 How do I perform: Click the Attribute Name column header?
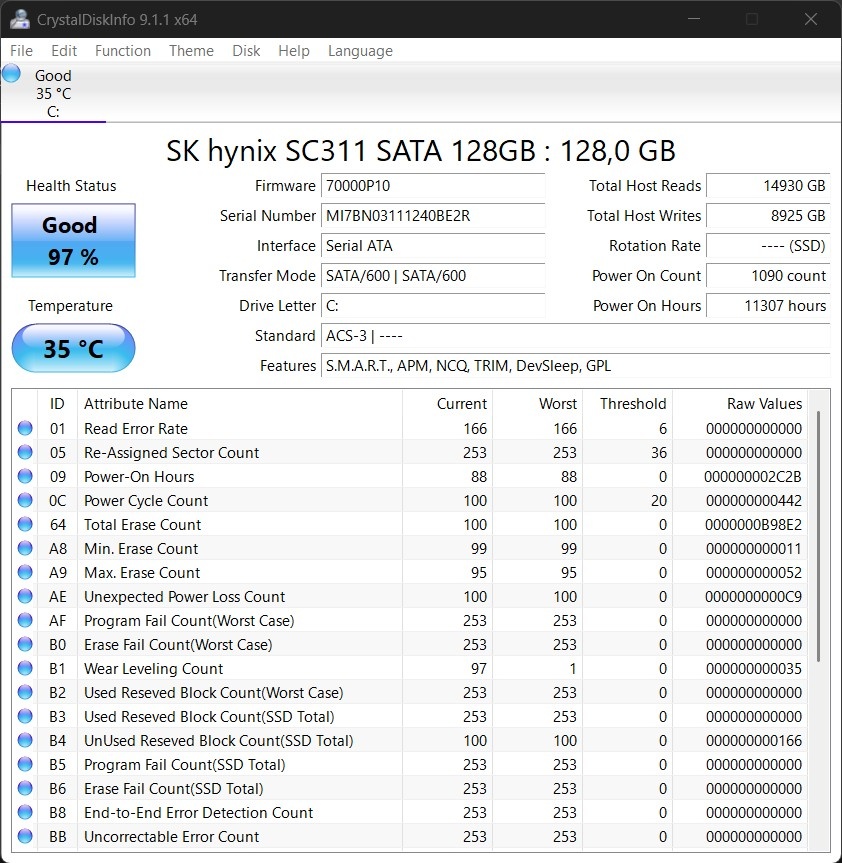[x=136, y=404]
